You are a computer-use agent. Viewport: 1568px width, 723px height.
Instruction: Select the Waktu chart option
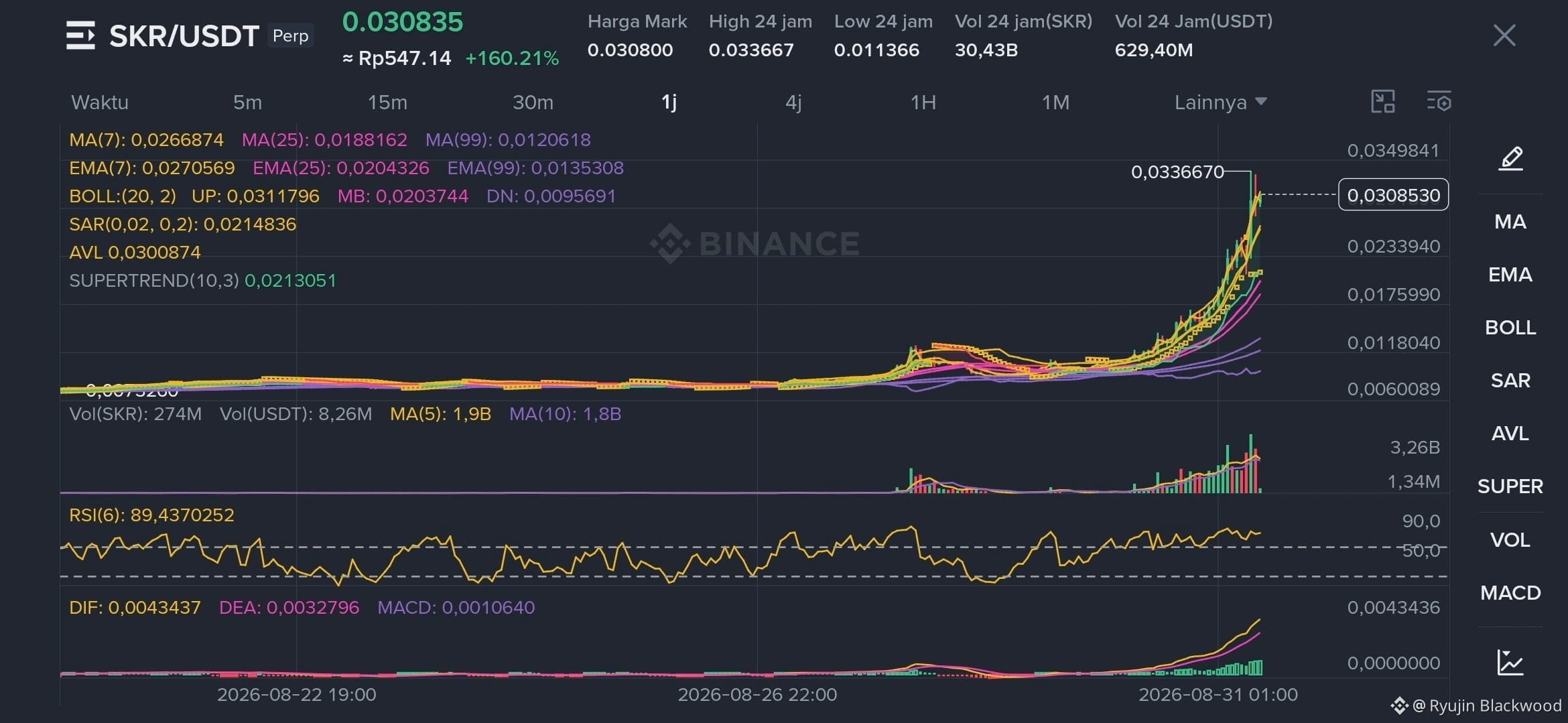100,102
